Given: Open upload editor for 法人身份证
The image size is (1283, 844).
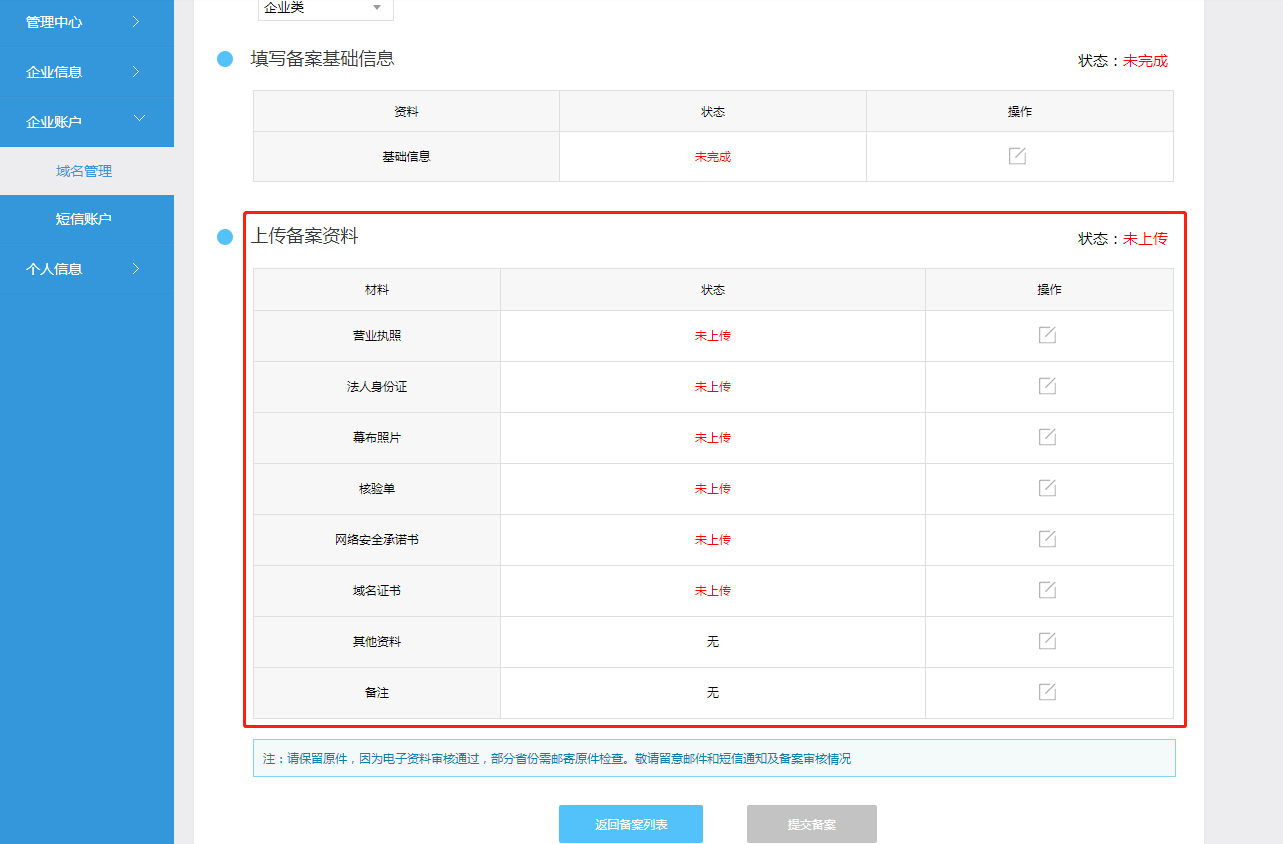Looking at the screenshot, I should coord(1047,386).
